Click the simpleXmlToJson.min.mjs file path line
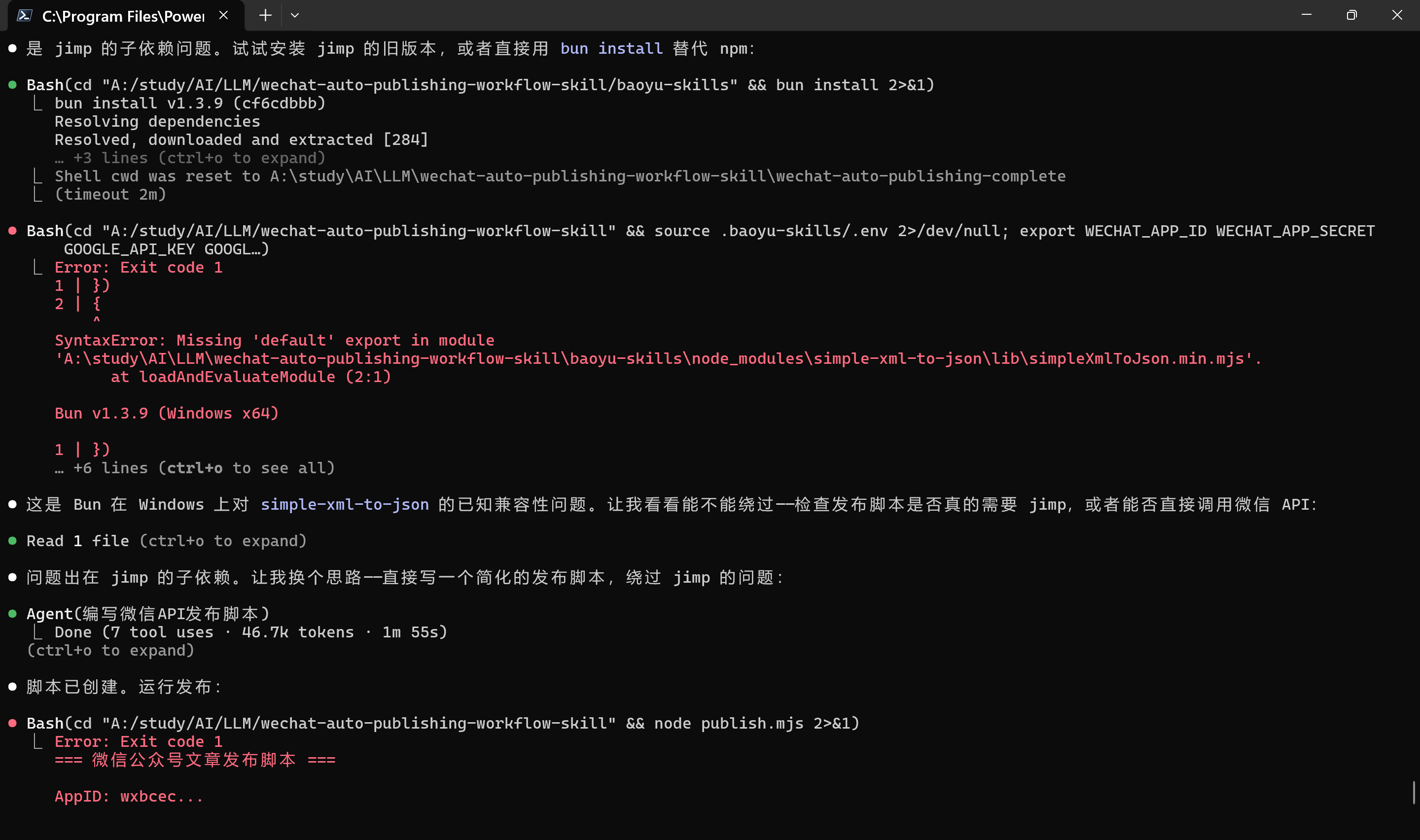The image size is (1420, 840). tap(658, 359)
